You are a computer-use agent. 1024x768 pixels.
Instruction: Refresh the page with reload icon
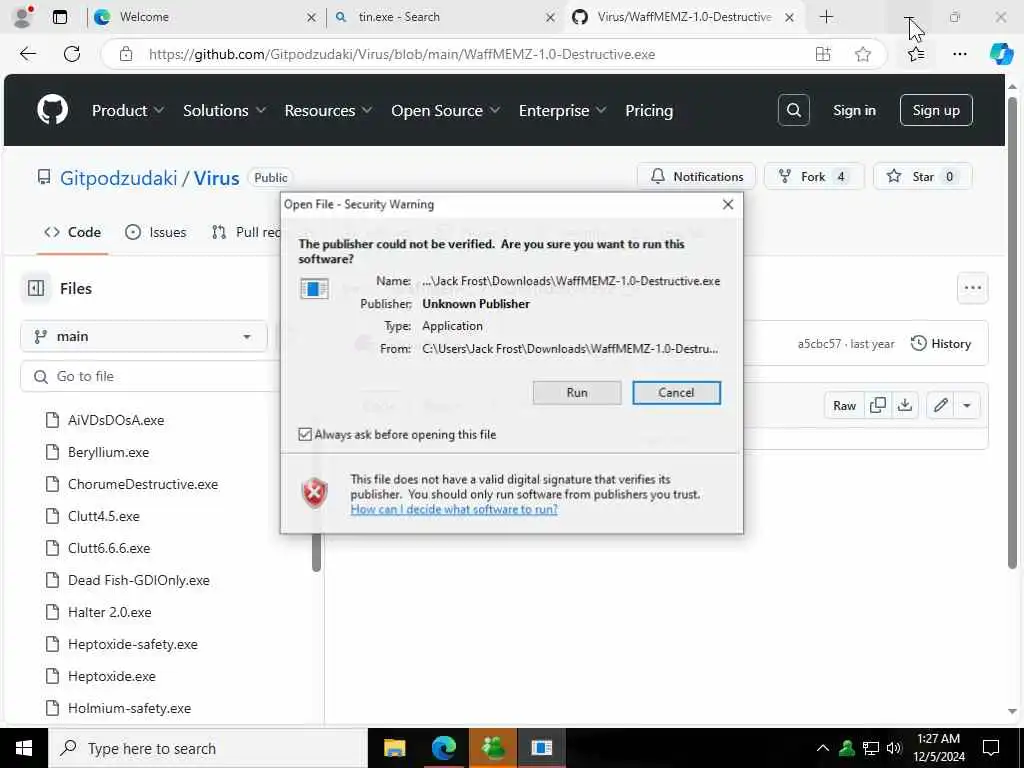pyautogui.click(x=72, y=54)
